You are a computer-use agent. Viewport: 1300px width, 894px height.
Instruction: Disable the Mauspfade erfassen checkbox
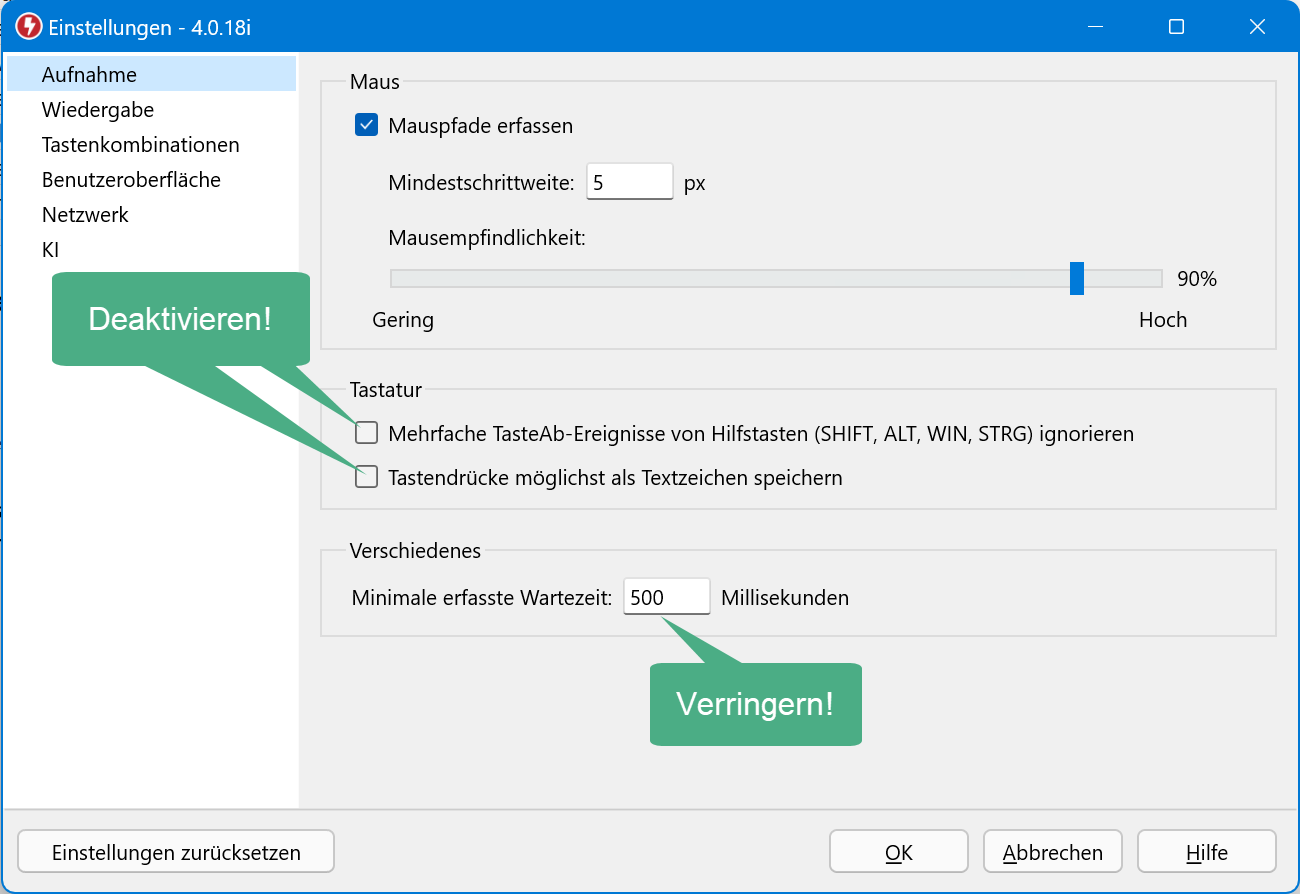[x=367, y=126]
